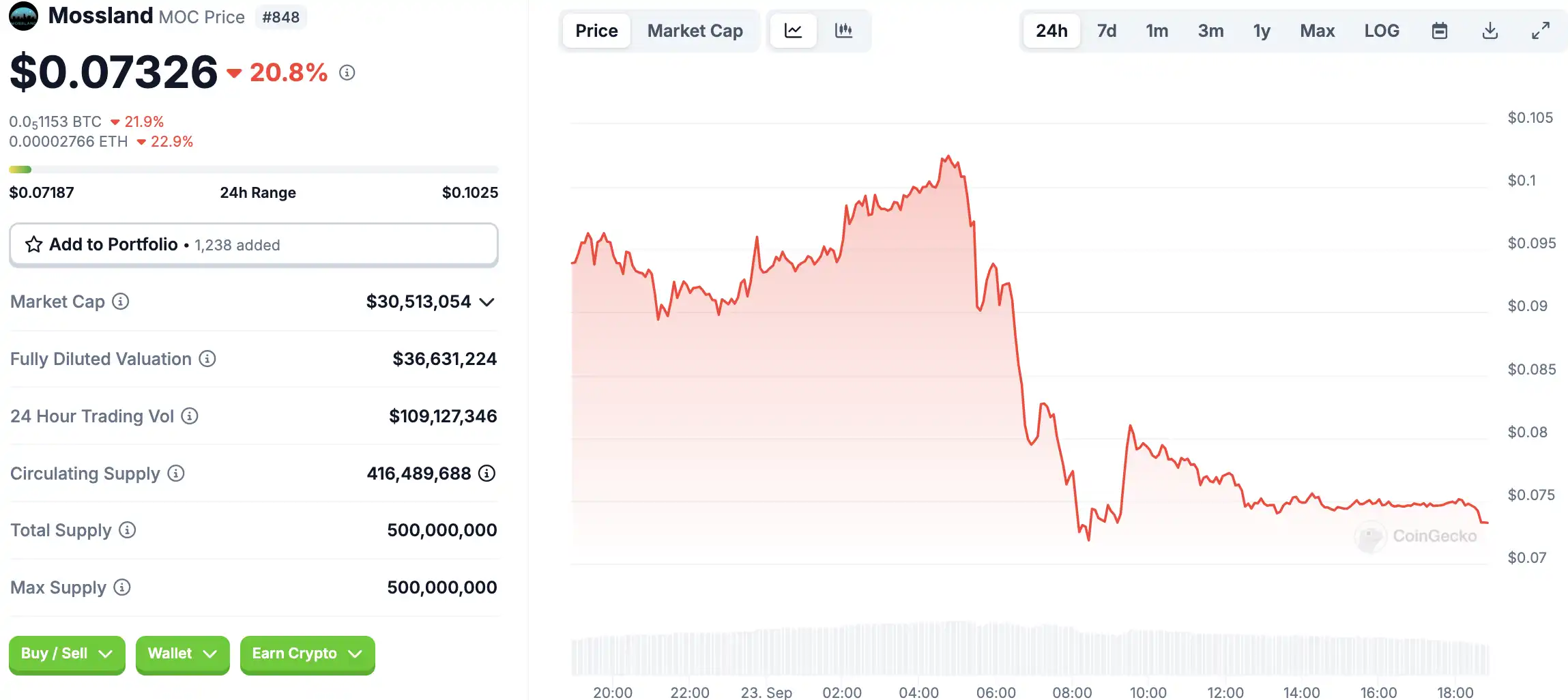Viewport: 1568px width, 700px height.
Task: Download chart data icon
Action: click(1490, 31)
